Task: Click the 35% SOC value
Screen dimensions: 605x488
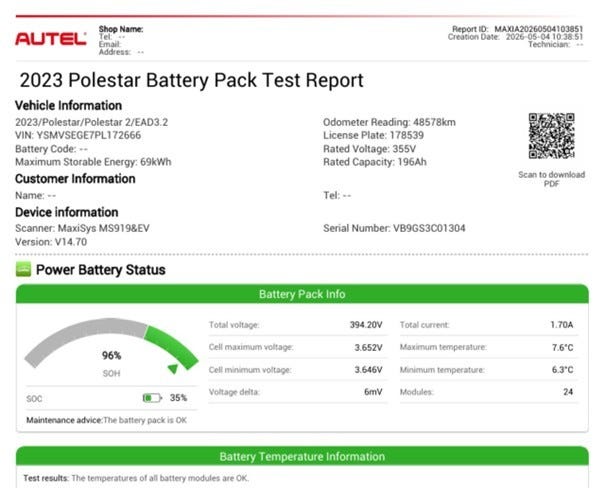Action: coord(179,398)
